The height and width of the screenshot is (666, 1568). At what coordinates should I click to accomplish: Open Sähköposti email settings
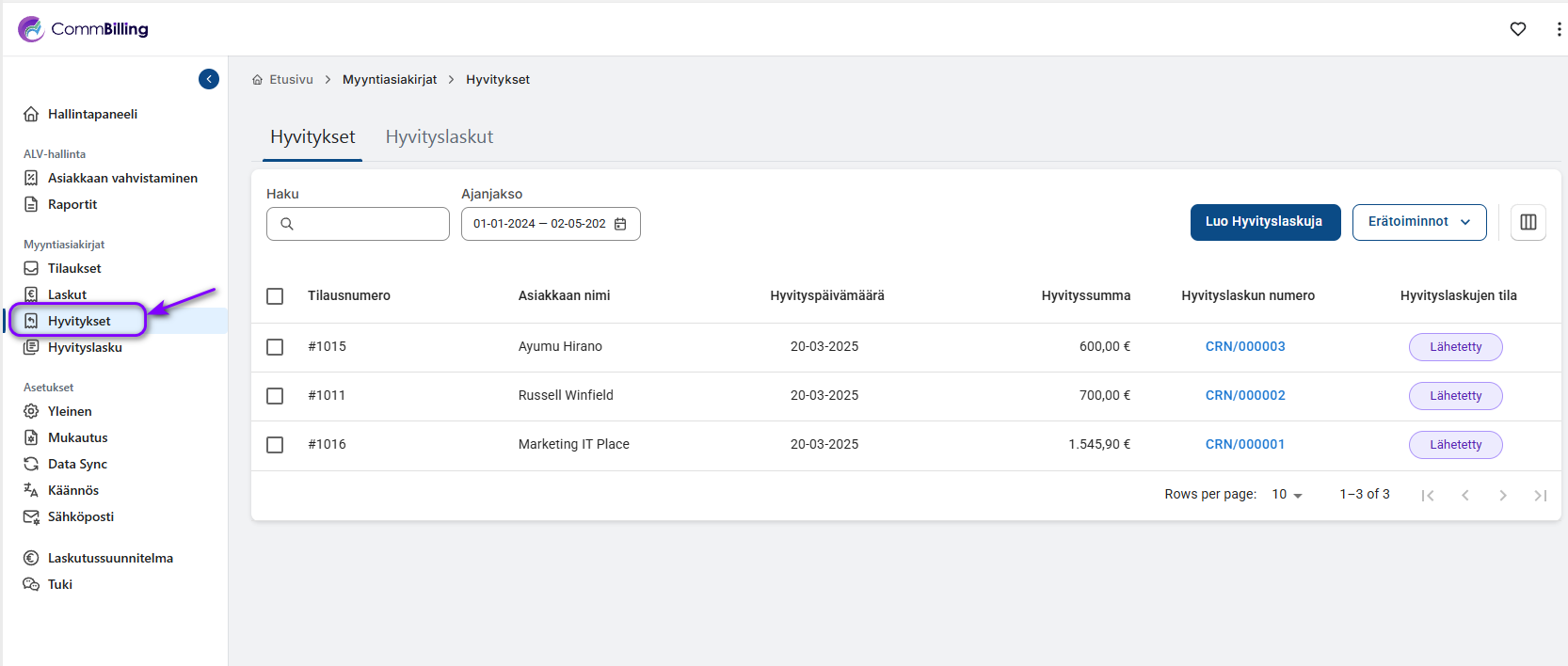coord(80,516)
